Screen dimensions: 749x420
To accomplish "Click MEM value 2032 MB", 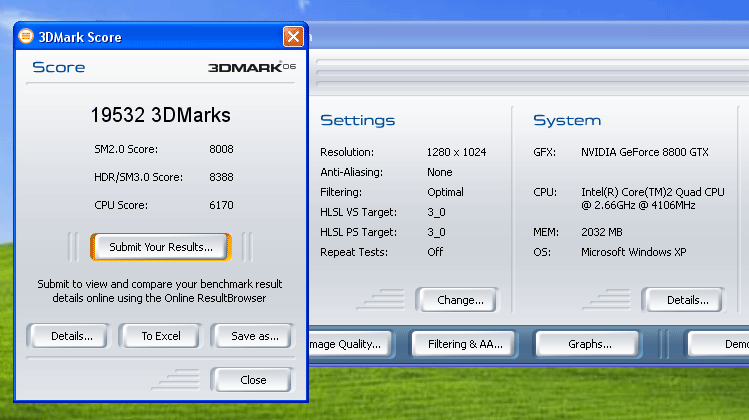I will point(601,232).
